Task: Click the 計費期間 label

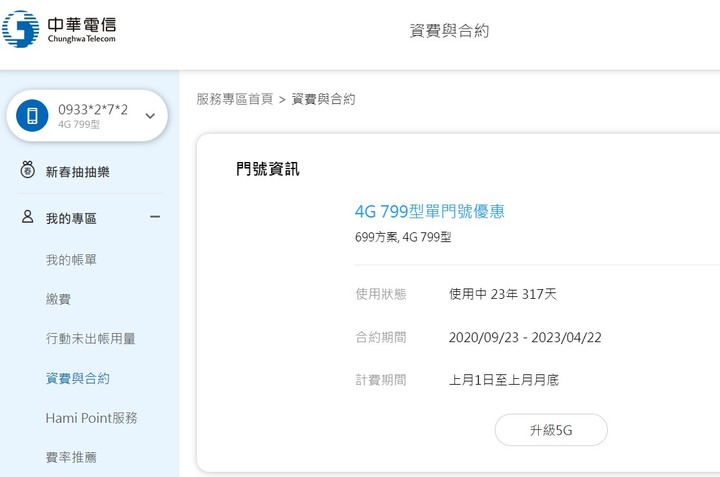Action: [381, 380]
